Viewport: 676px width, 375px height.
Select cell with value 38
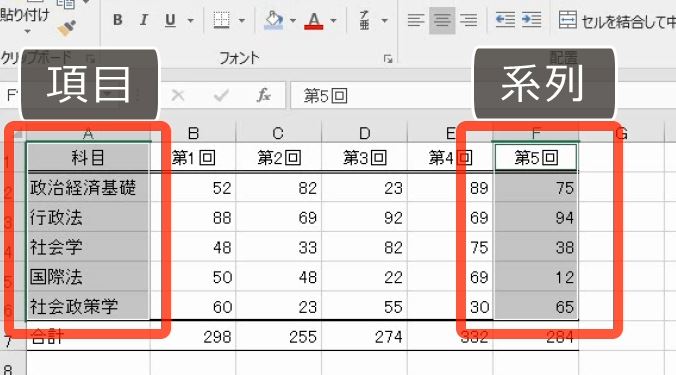[536, 247]
